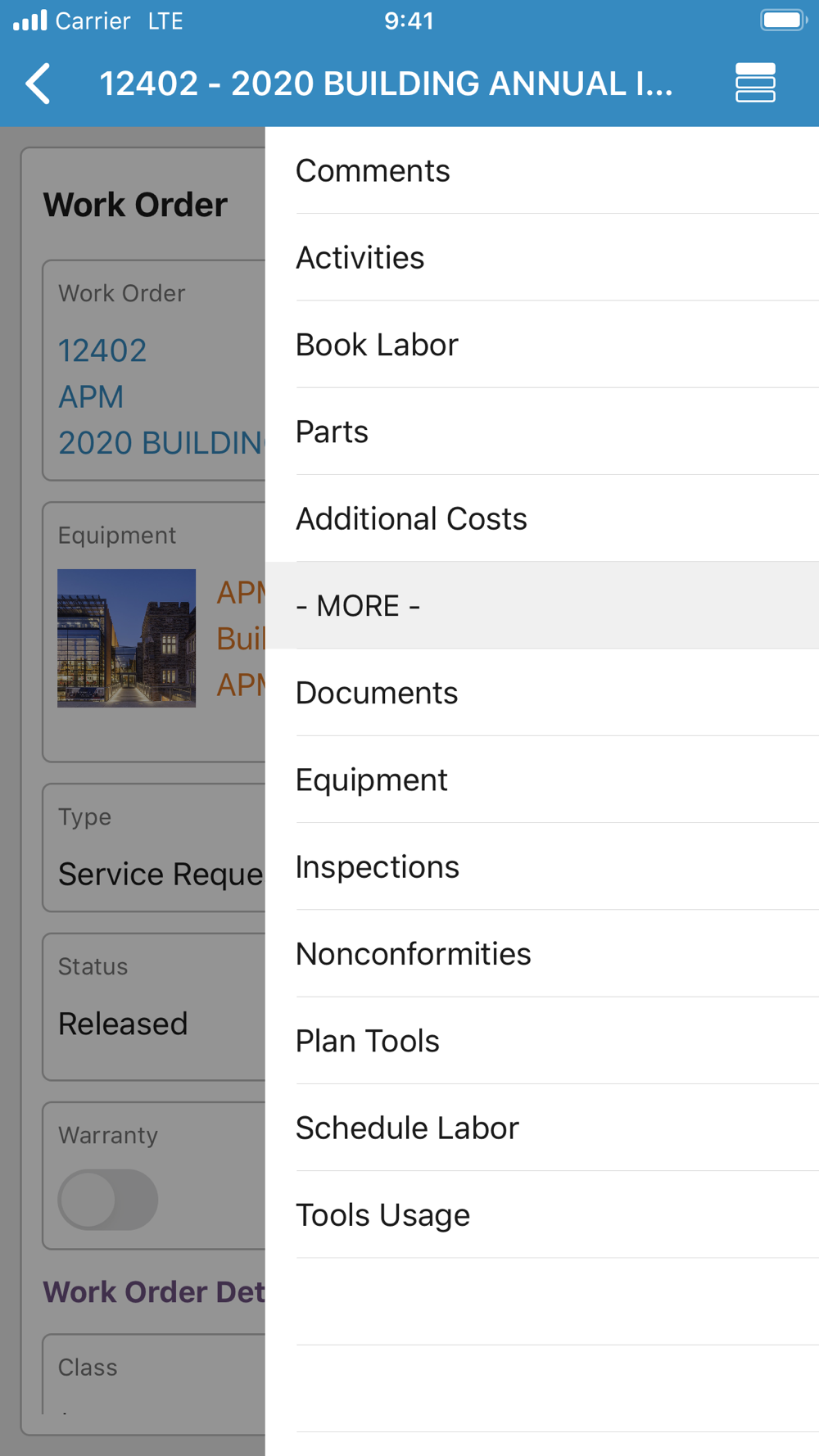This screenshot has height=1456, width=819.
Task: Tap the Status field showing Released
Action: 154,1006
